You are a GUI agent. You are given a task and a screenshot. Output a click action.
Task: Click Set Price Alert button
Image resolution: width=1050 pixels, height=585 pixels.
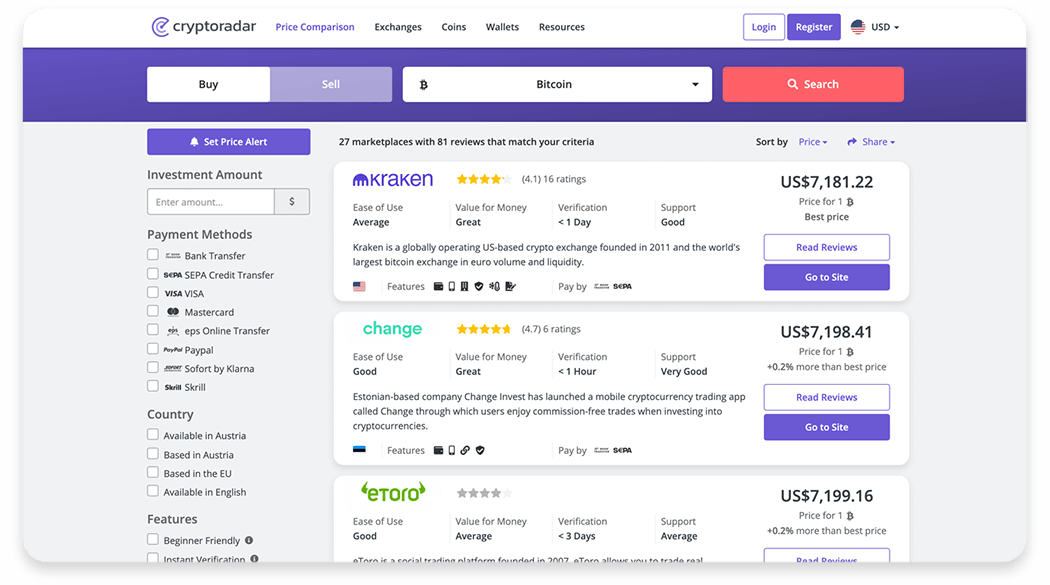(x=228, y=142)
